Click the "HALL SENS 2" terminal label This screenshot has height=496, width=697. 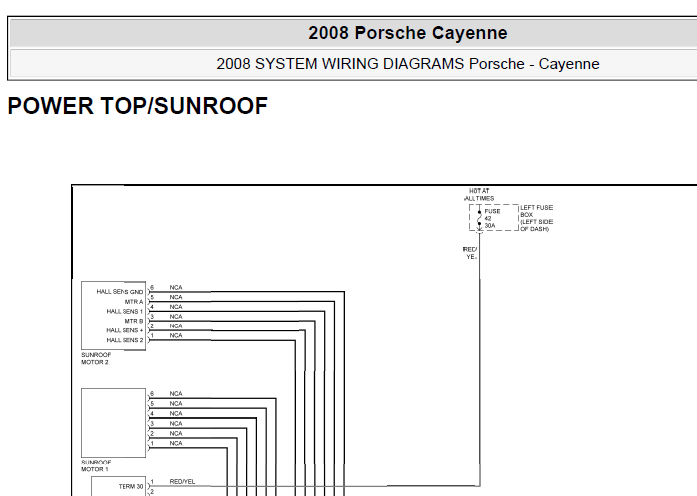point(124,340)
